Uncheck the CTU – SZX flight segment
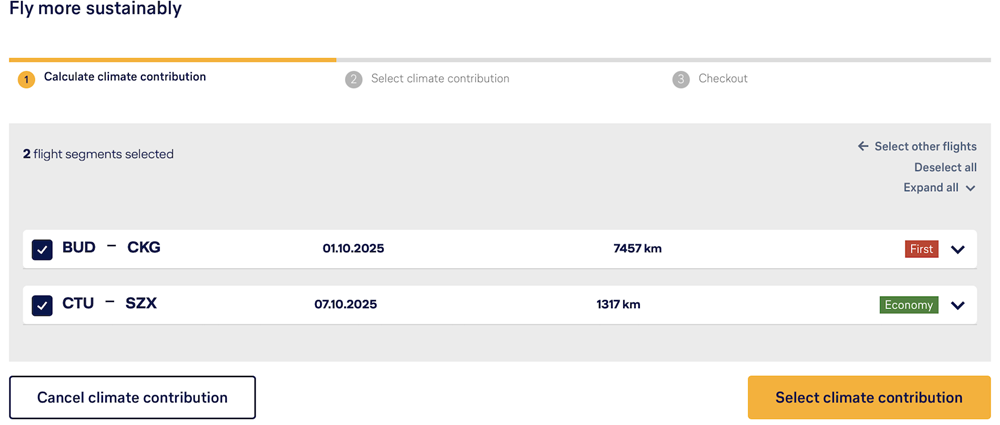The height and width of the screenshot is (425, 1000). tap(42, 305)
